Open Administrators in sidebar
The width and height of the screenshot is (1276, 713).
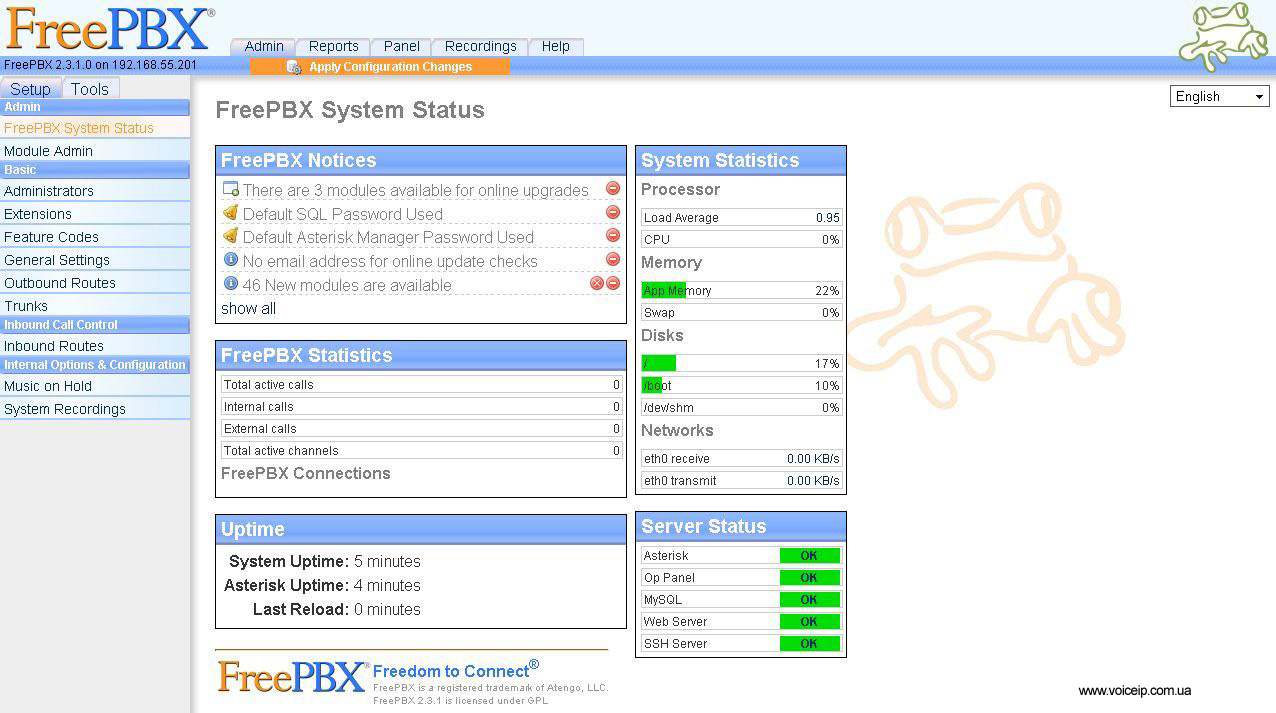(95, 191)
